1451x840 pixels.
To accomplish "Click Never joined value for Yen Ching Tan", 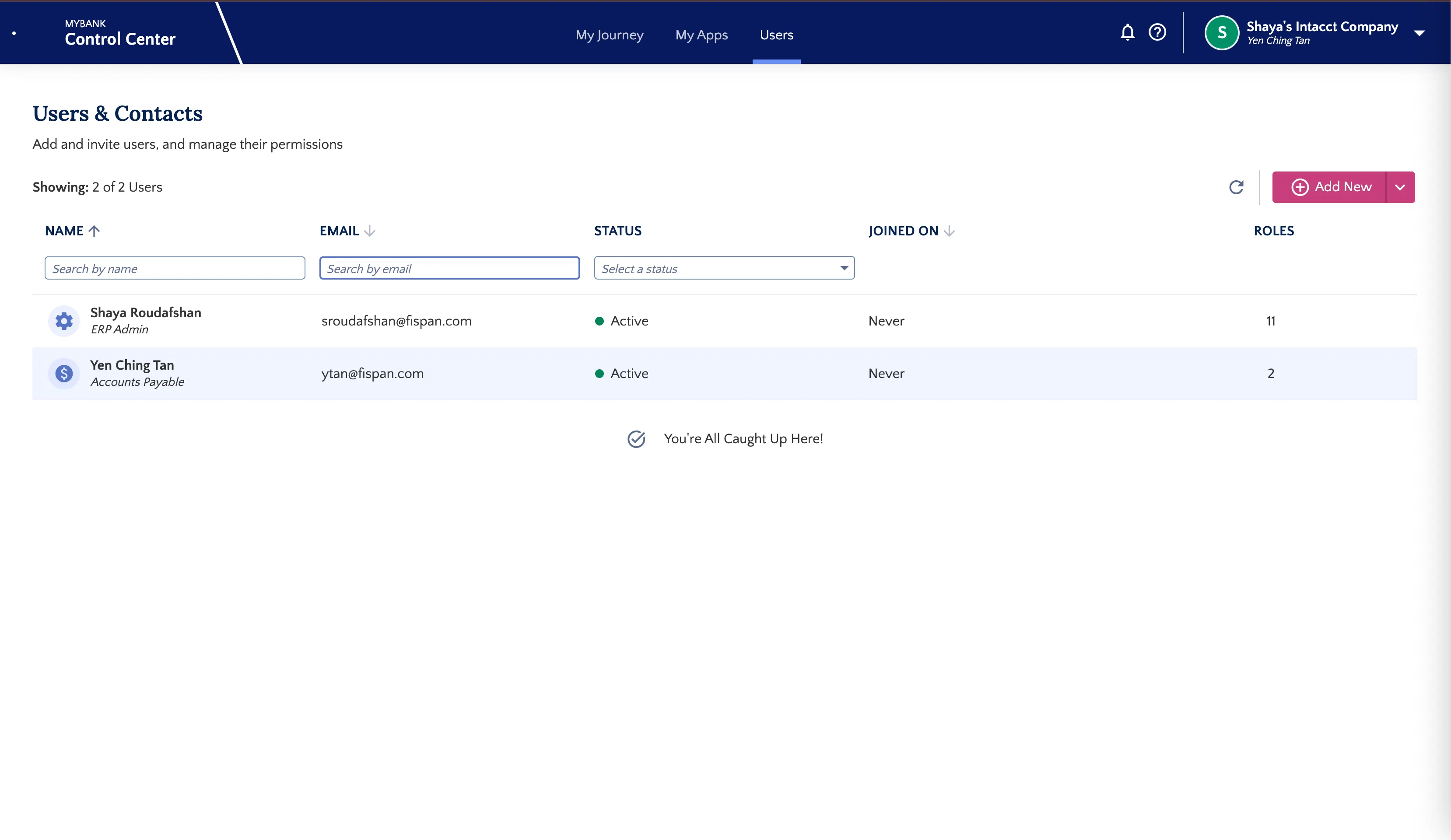I will (886, 374).
